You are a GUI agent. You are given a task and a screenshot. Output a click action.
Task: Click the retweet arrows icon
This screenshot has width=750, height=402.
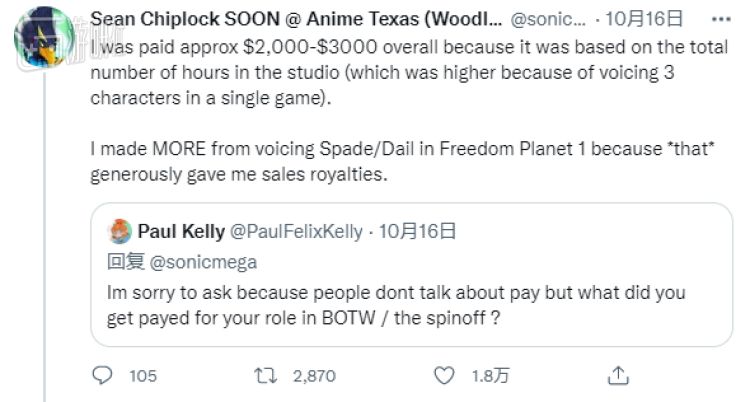tap(265, 376)
